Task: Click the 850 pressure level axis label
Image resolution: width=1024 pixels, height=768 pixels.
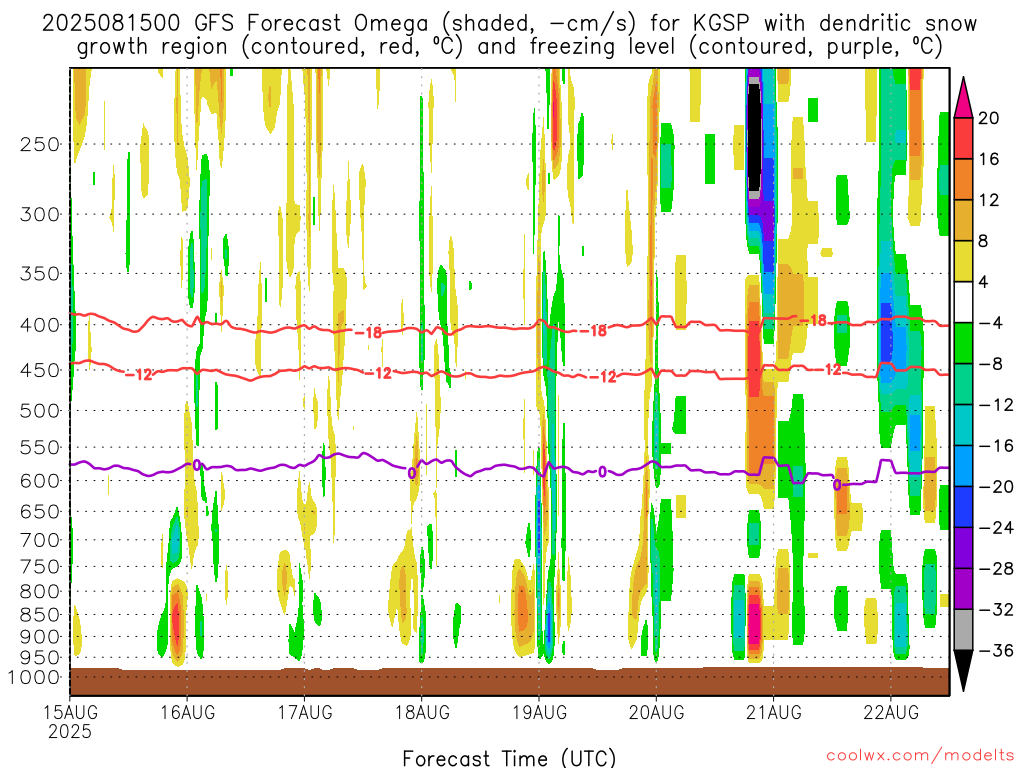Action: tap(40, 615)
